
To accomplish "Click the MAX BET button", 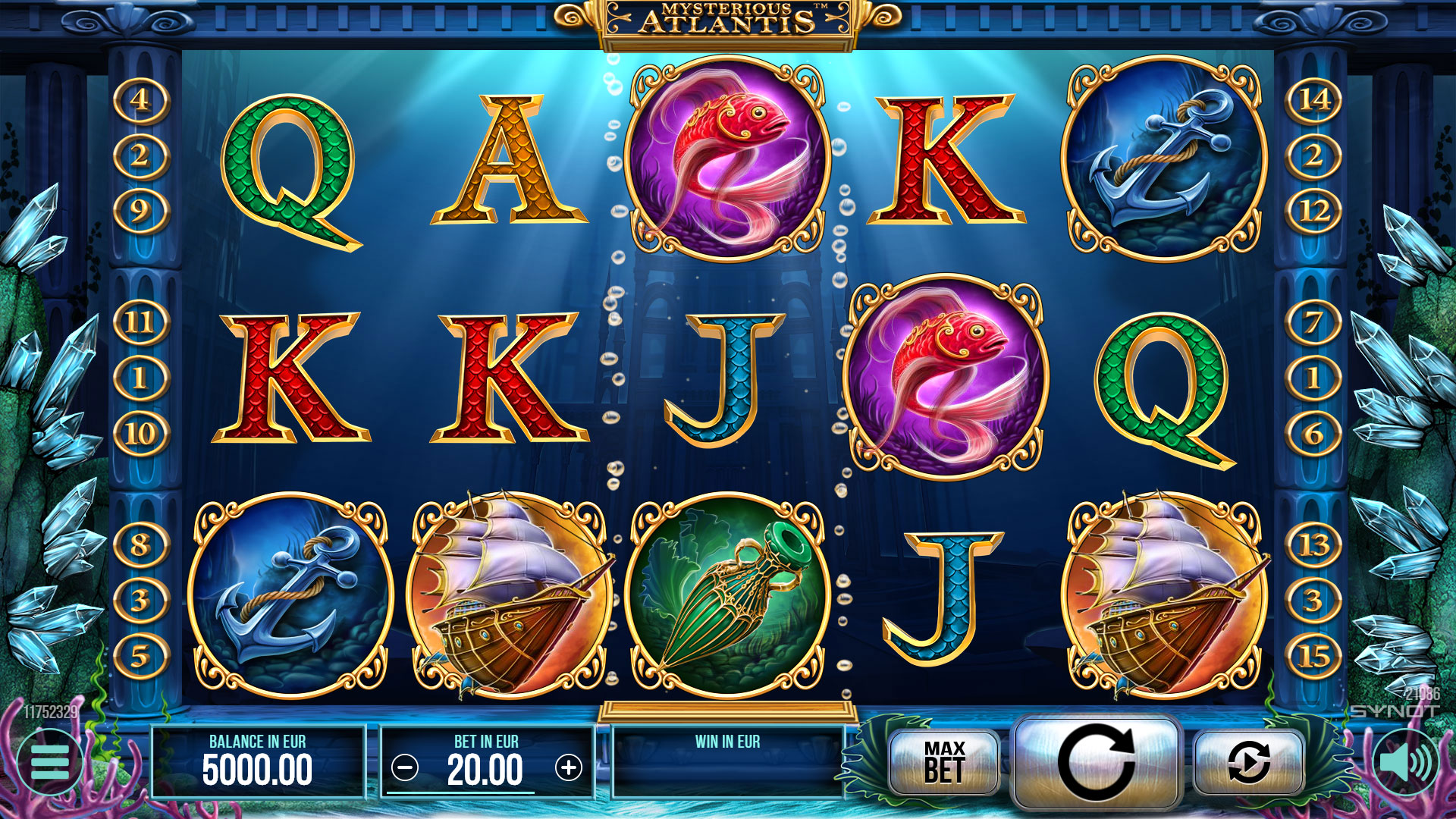I will (944, 762).
